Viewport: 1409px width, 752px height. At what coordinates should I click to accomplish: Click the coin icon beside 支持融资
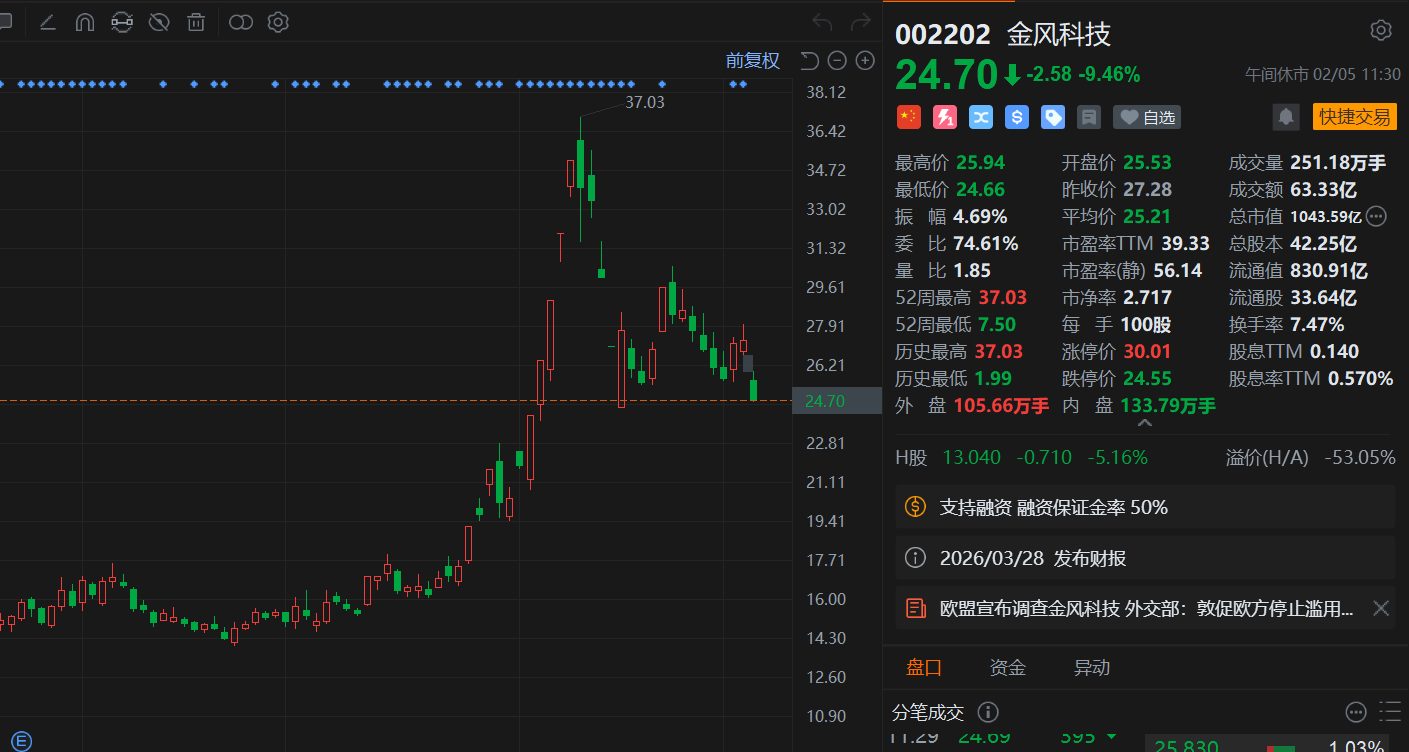coord(915,507)
